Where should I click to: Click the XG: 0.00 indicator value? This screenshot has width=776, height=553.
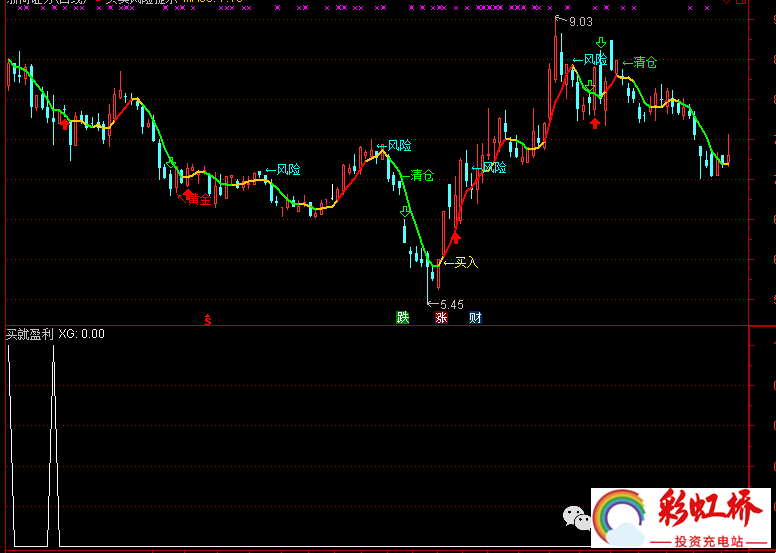click(x=82, y=334)
